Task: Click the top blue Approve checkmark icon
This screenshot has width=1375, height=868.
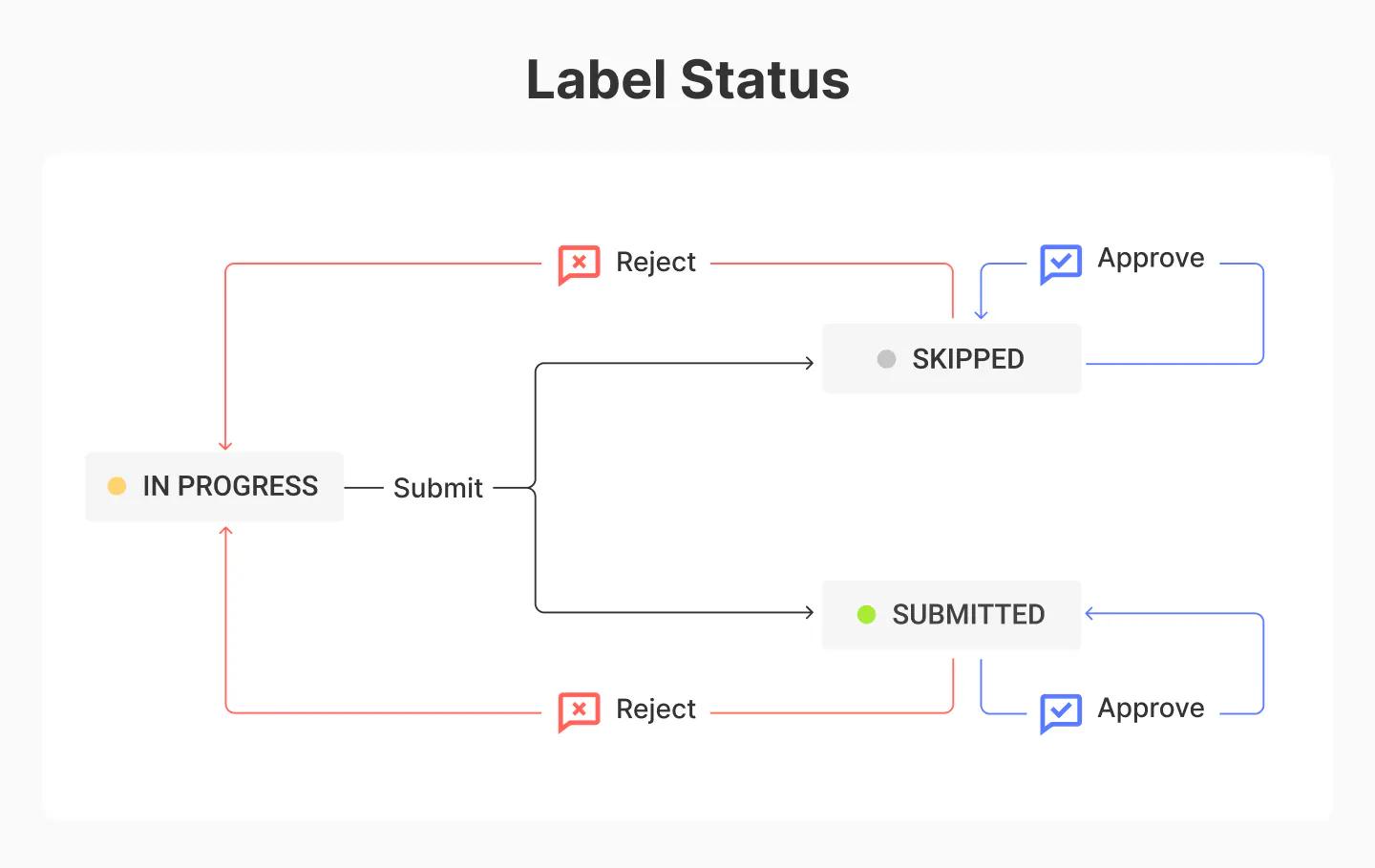Action: [x=1060, y=263]
